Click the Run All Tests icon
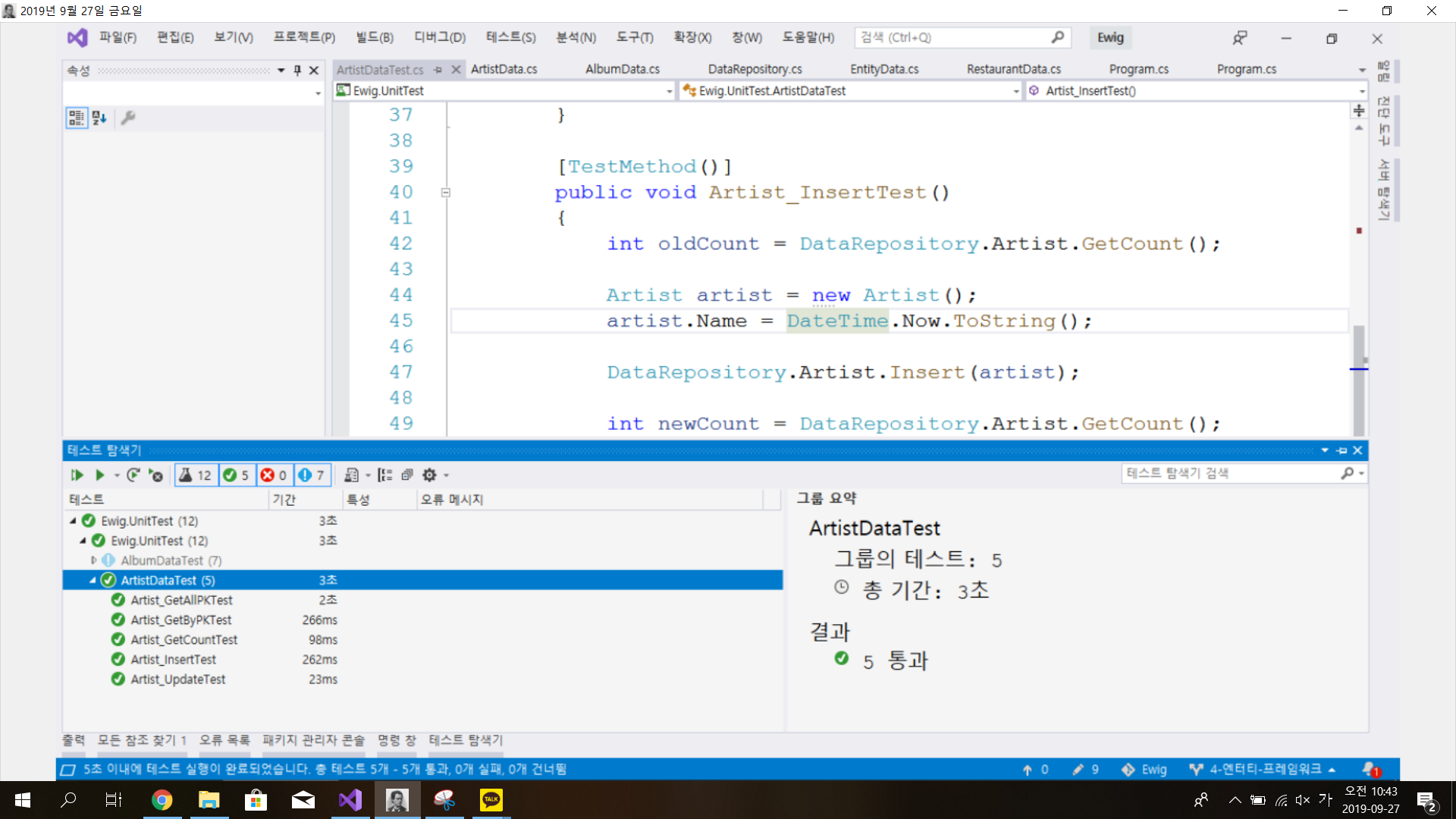The height and width of the screenshot is (819, 1456). point(77,475)
